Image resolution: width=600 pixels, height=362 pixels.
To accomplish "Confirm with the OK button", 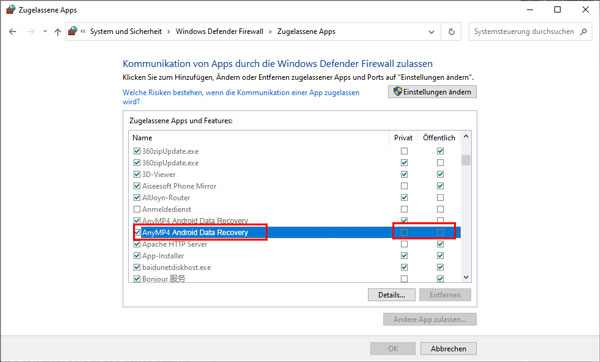I will pos(393,349).
